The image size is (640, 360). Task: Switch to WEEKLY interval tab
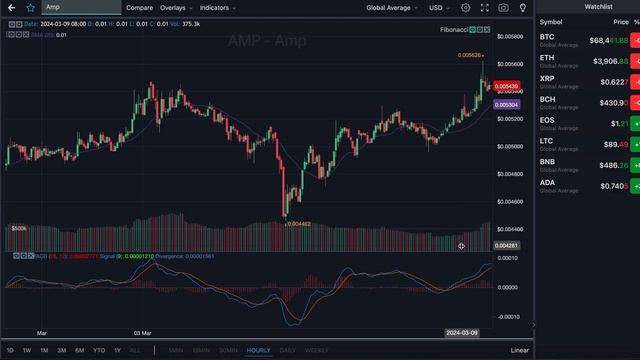pos(317,350)
